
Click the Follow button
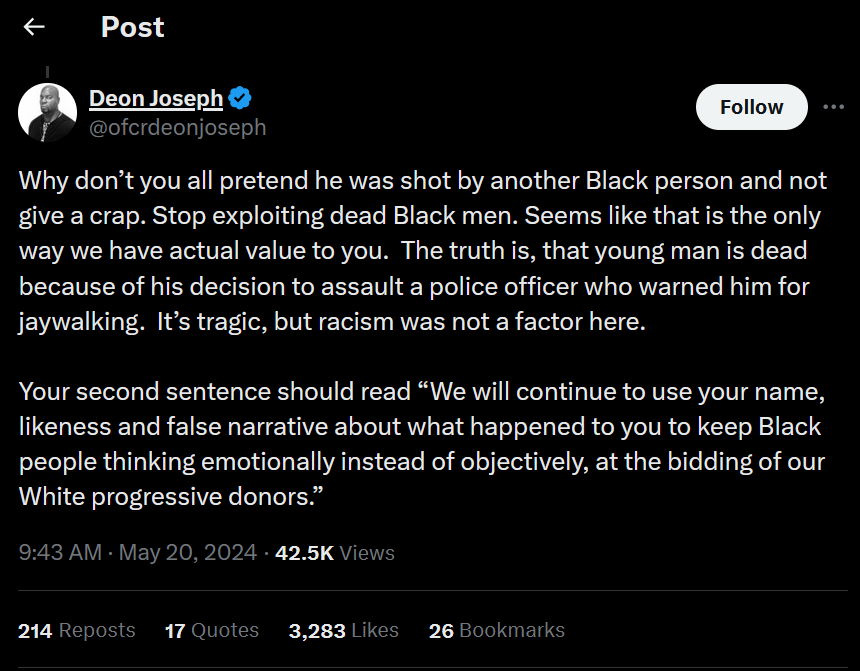[x=751, y=107]
